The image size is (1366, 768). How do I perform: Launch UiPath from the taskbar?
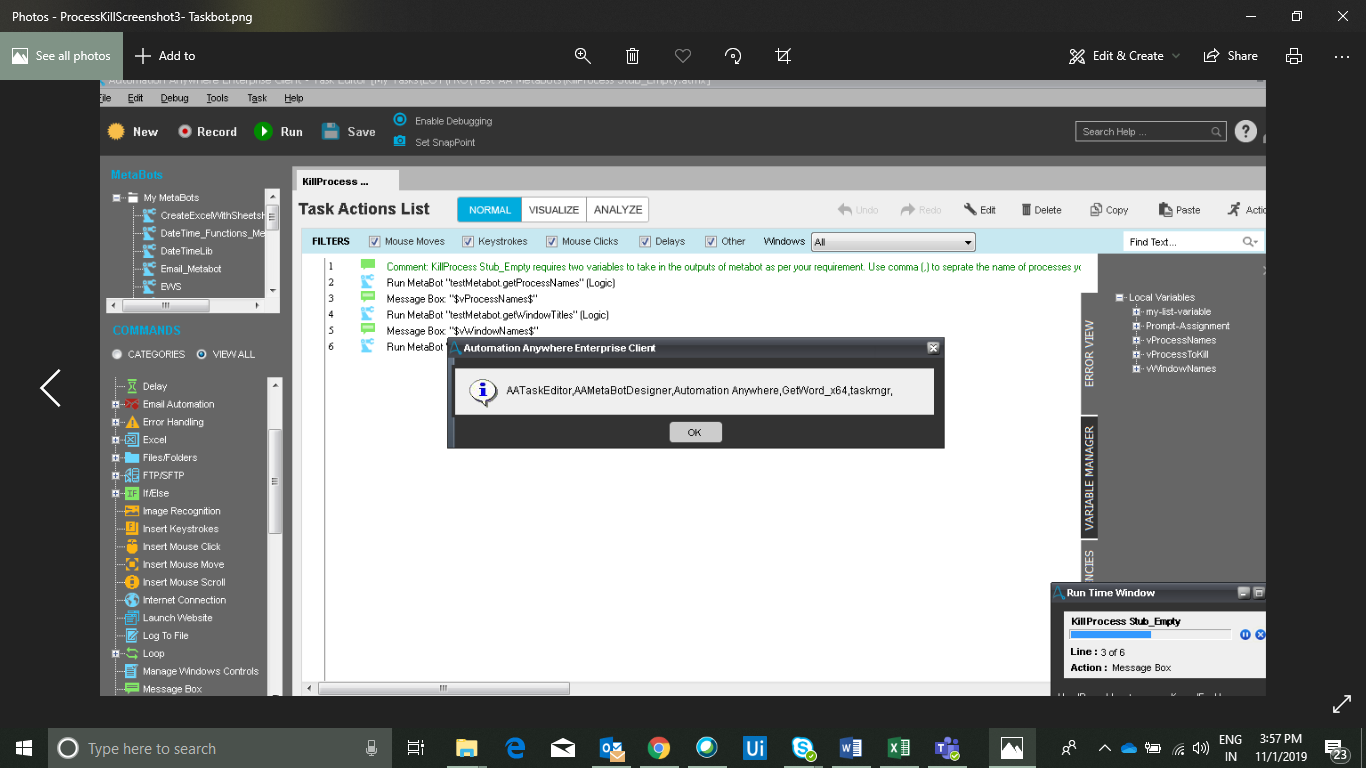[755, 748]
